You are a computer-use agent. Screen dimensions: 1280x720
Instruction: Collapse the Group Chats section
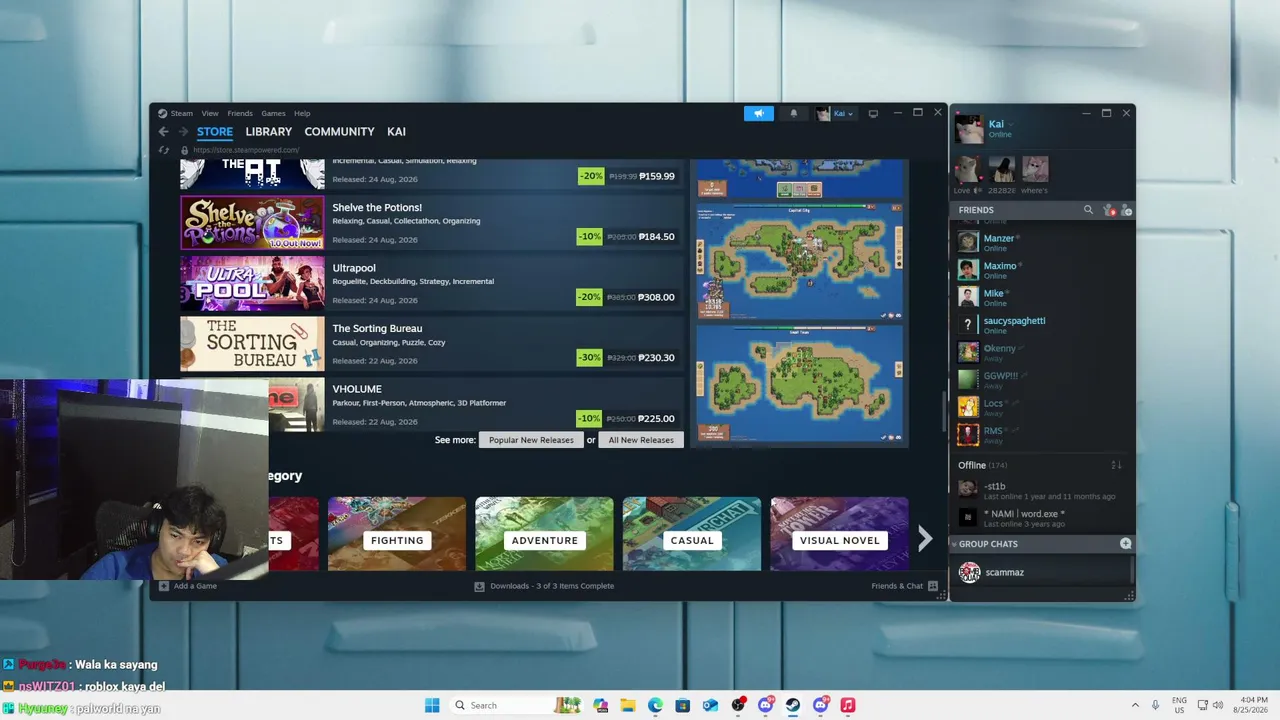954,544
